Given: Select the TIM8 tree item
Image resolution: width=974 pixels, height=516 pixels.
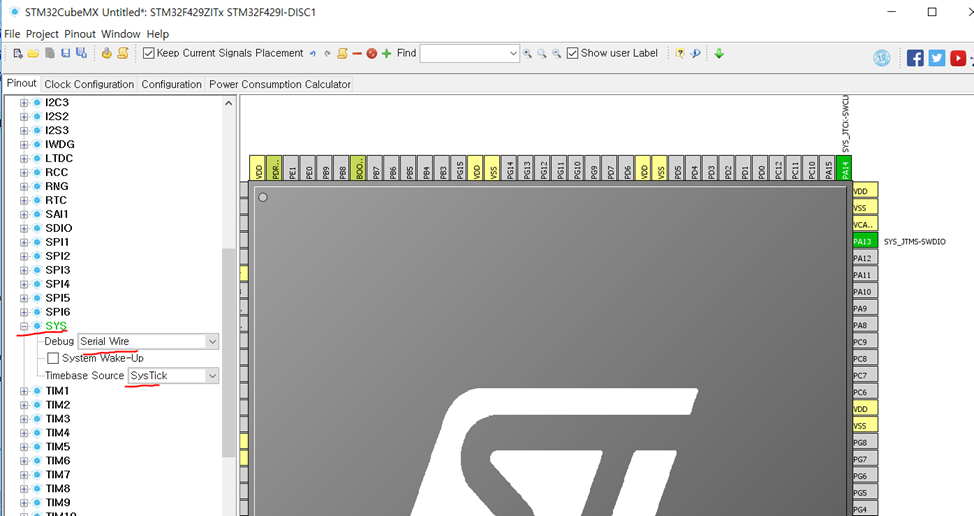Looking at the screenshot, I should click(58, 489).
